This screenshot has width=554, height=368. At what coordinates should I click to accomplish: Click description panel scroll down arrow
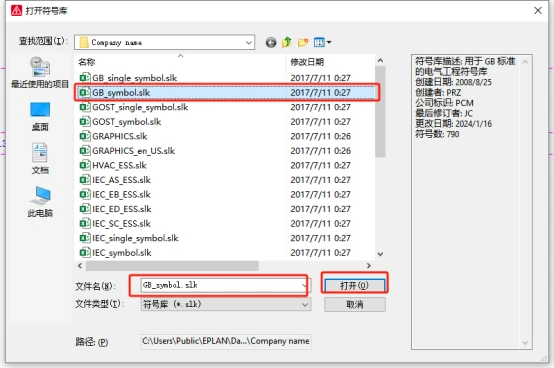click(x=525, y=343)
